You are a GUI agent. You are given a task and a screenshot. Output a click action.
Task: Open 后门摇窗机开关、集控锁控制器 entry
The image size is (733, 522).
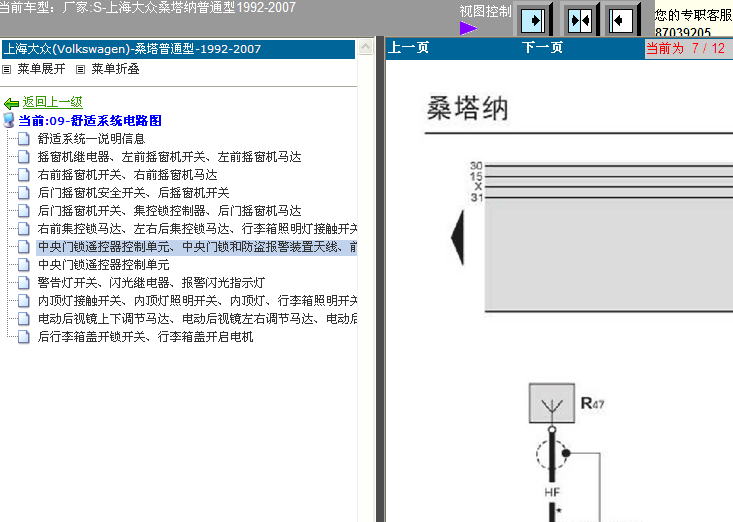[169, 211]
